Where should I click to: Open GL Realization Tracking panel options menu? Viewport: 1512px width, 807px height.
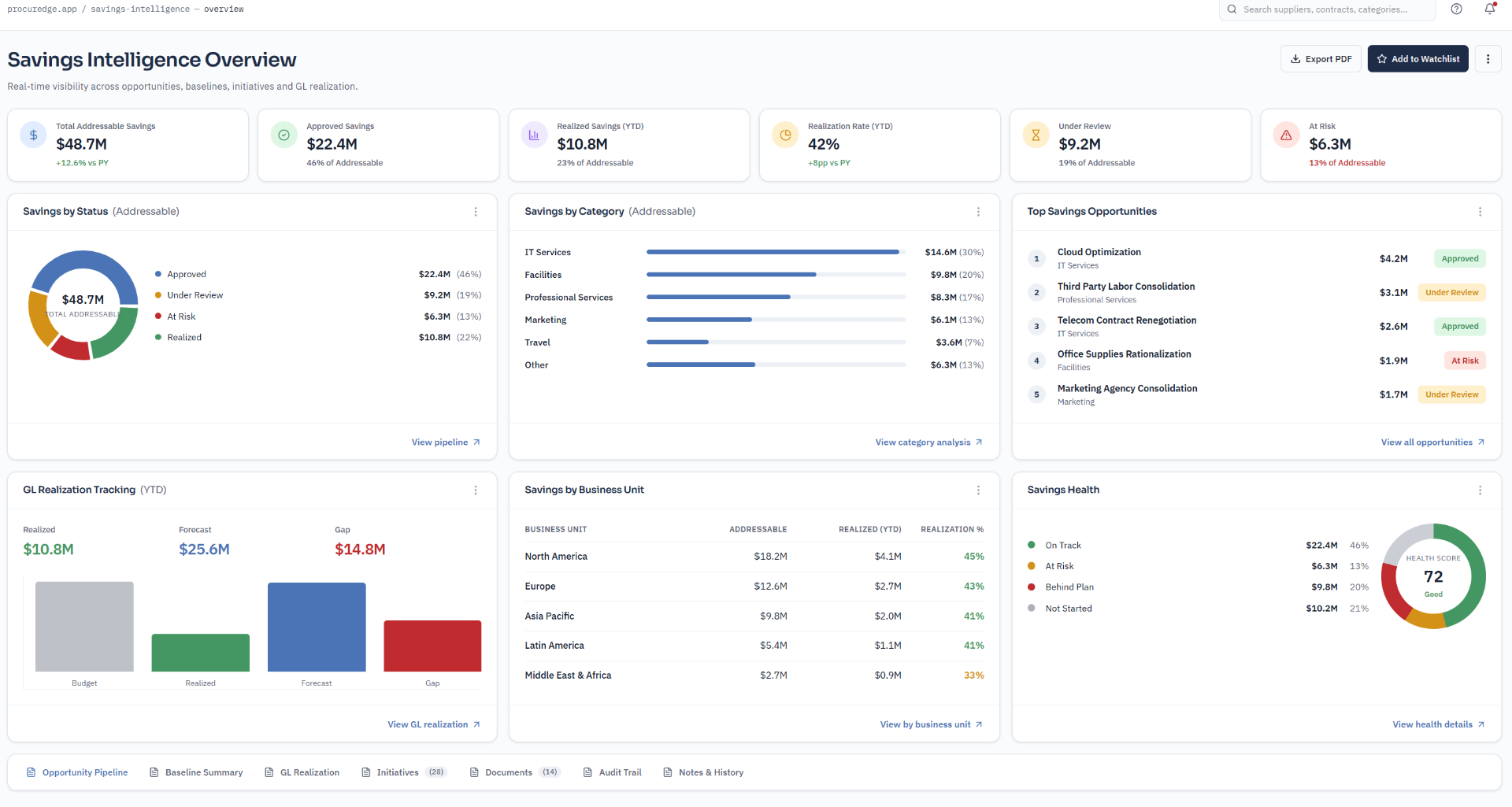(476, 490)
